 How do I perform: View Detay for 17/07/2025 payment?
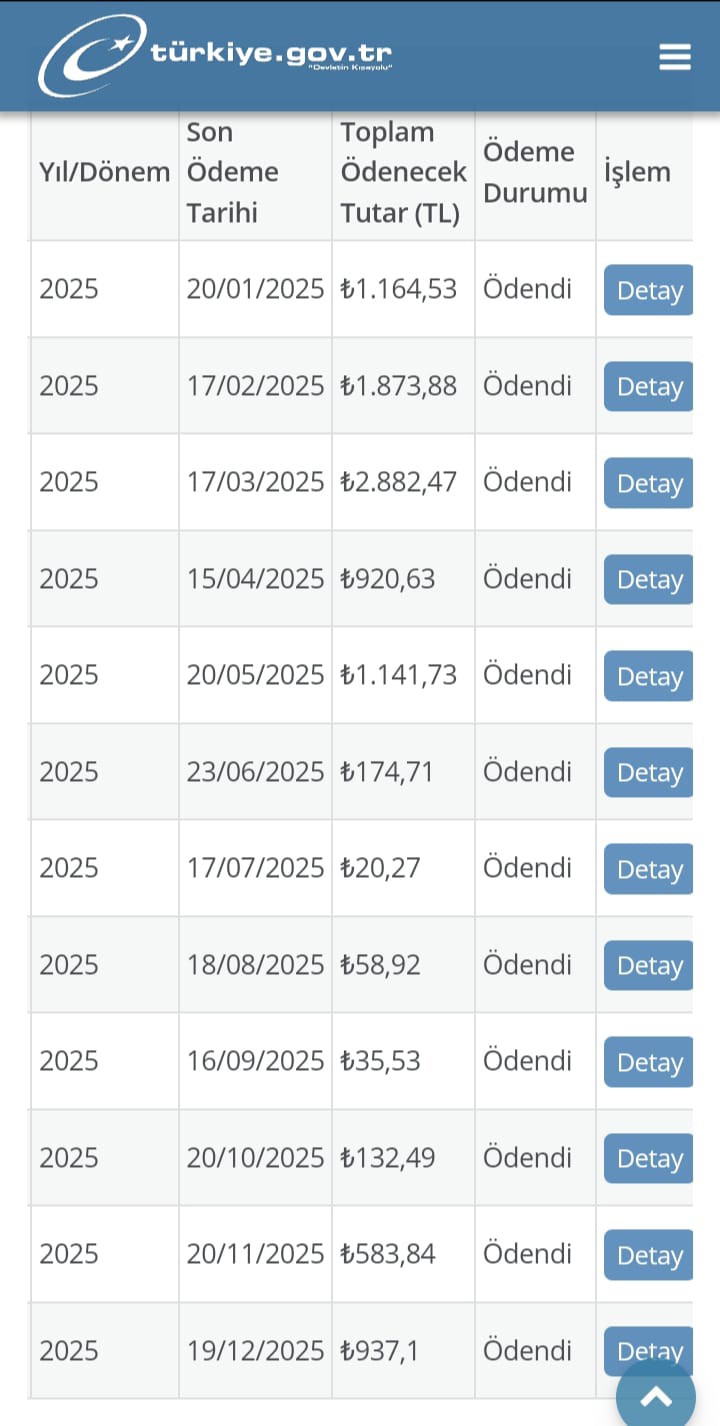click(x=649, y=869)
